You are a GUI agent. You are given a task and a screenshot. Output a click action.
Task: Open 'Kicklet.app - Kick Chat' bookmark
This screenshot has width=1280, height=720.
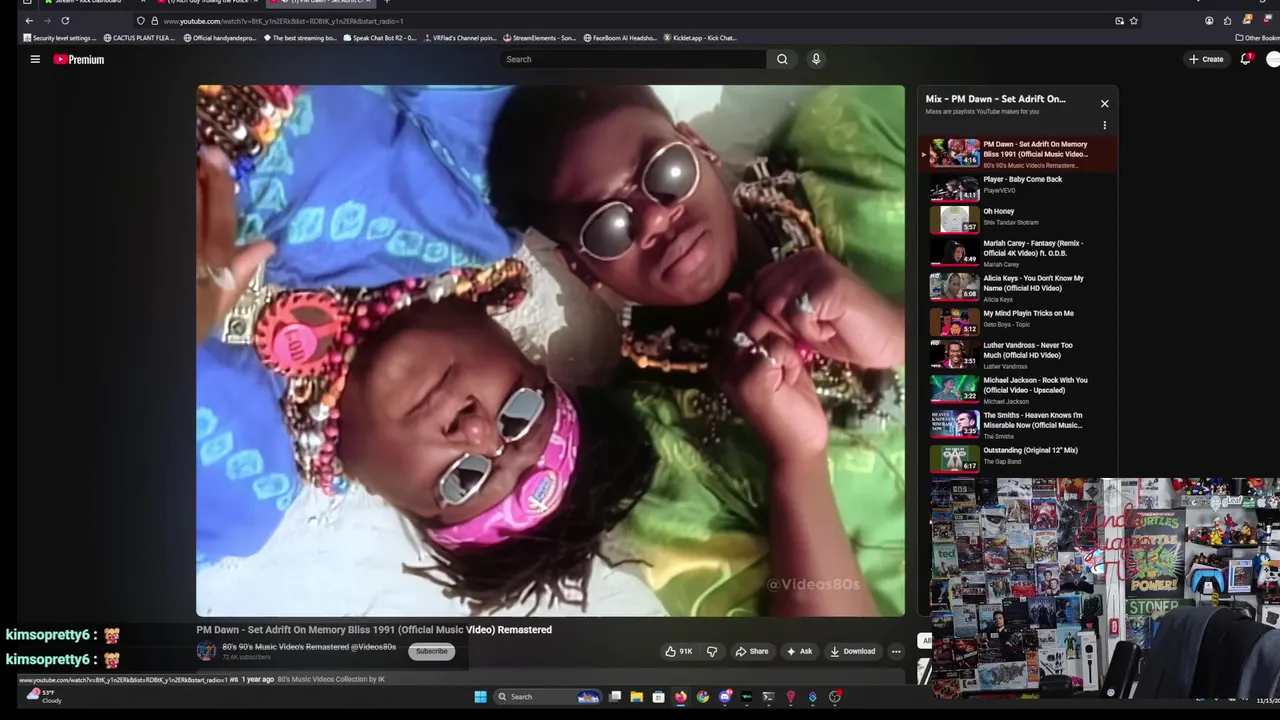[x=700, y=38]
